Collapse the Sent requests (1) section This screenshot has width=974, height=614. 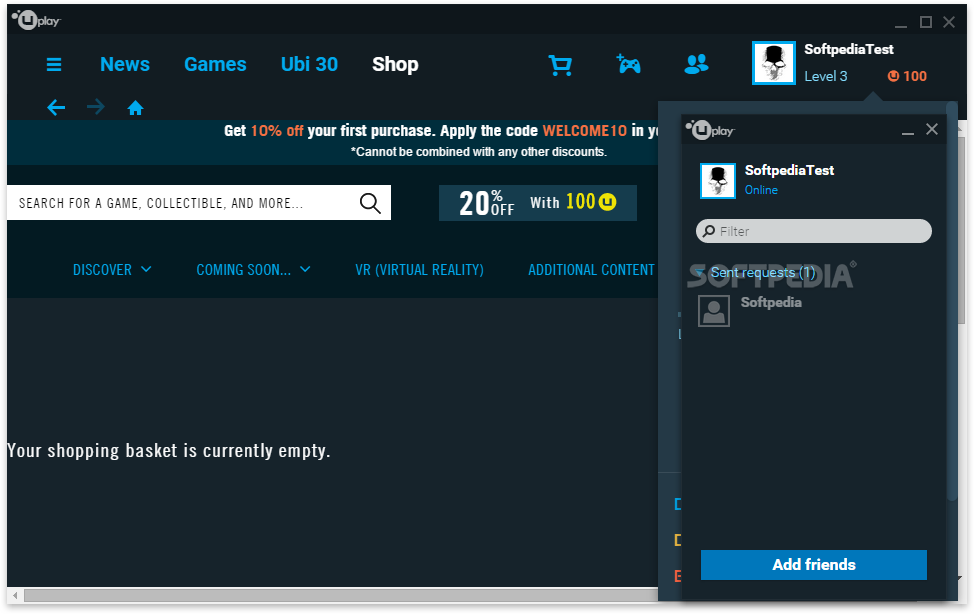(x=756, y=273)
